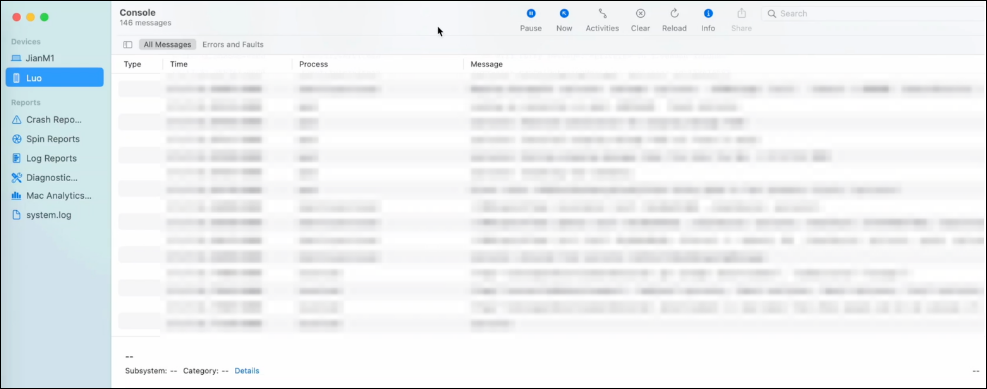The height and width of the screenshot is (389, 987).
Task: Pause the console message stream
Action: click(531, 20)
